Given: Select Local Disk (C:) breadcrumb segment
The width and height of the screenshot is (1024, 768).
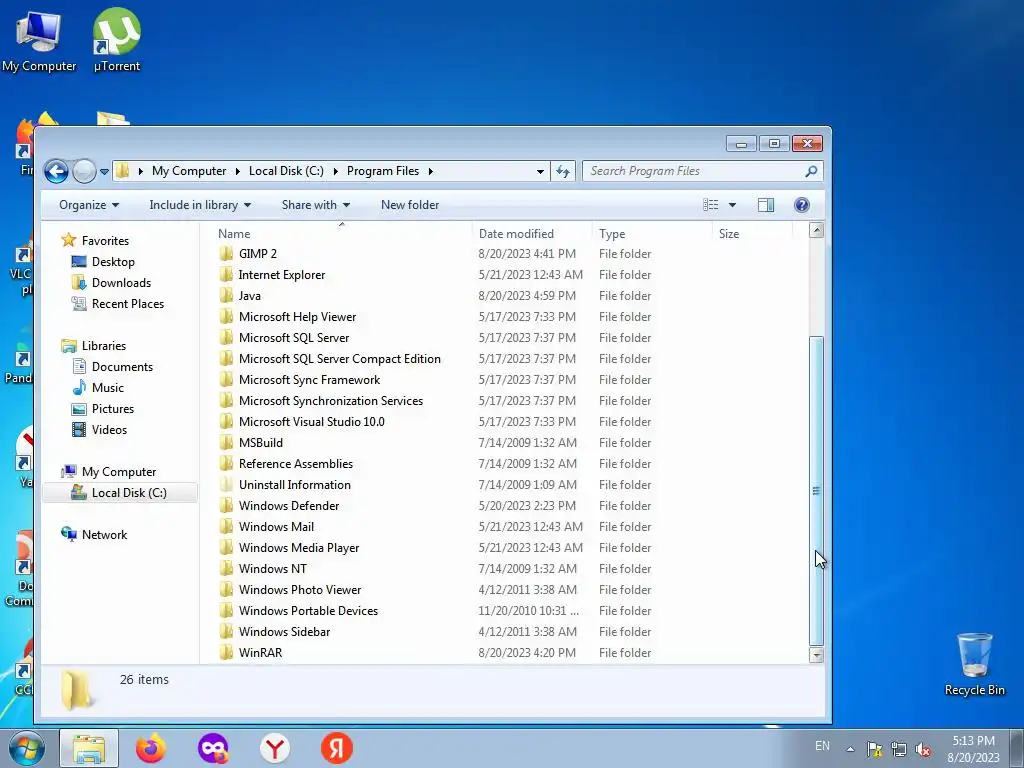Looking at the screenshot, I should point(286,171).
